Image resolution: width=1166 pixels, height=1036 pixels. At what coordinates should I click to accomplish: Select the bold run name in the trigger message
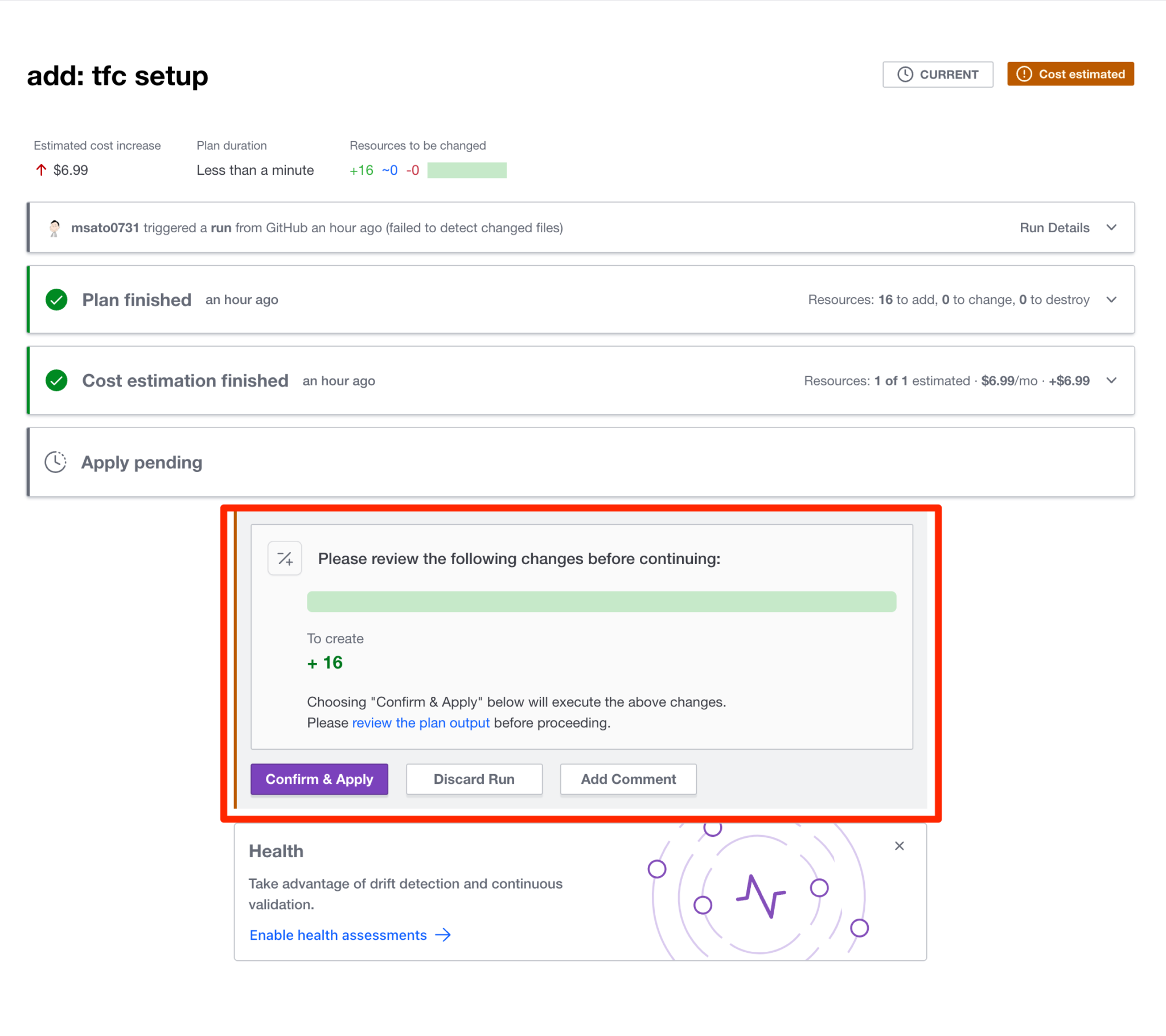[x=221, y=227]
